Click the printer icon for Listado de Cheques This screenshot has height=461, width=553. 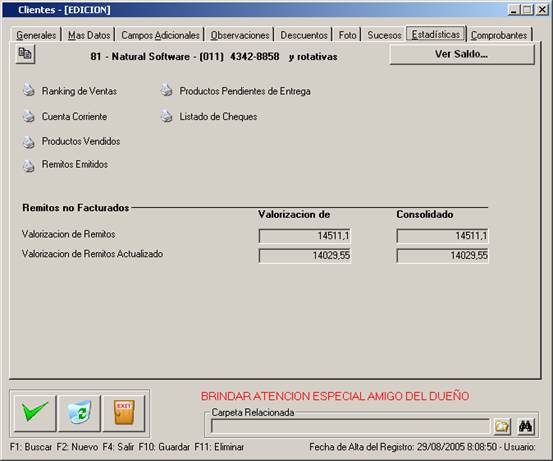(166, 116)
